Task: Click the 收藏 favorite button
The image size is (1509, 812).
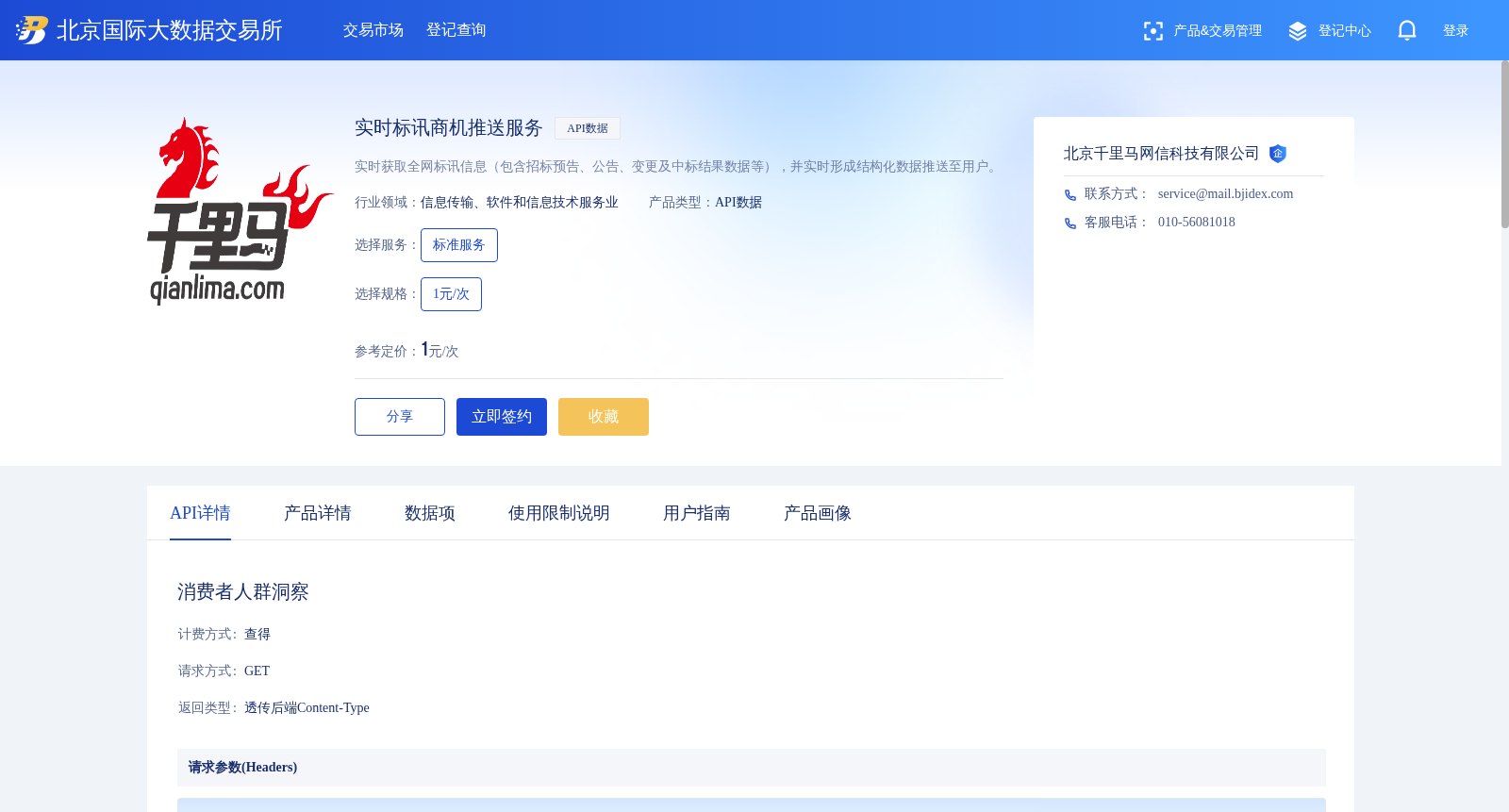Action: (604, 417)
